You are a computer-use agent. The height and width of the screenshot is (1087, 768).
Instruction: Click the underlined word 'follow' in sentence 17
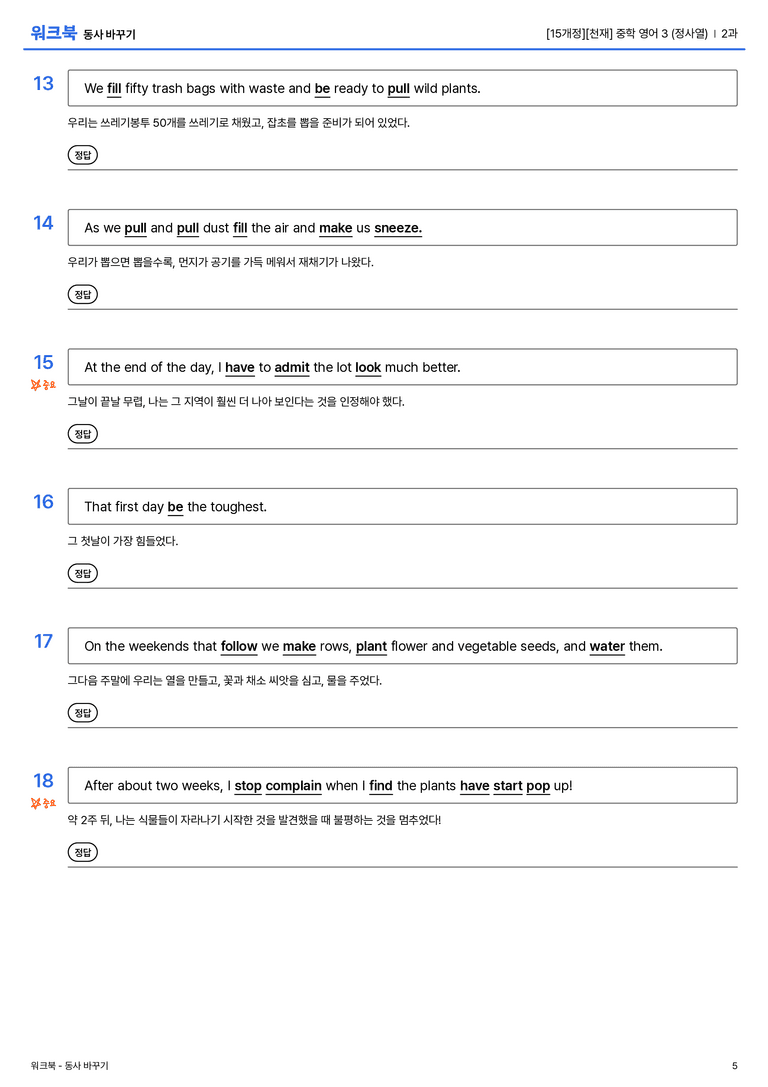[x=239, y=647]
